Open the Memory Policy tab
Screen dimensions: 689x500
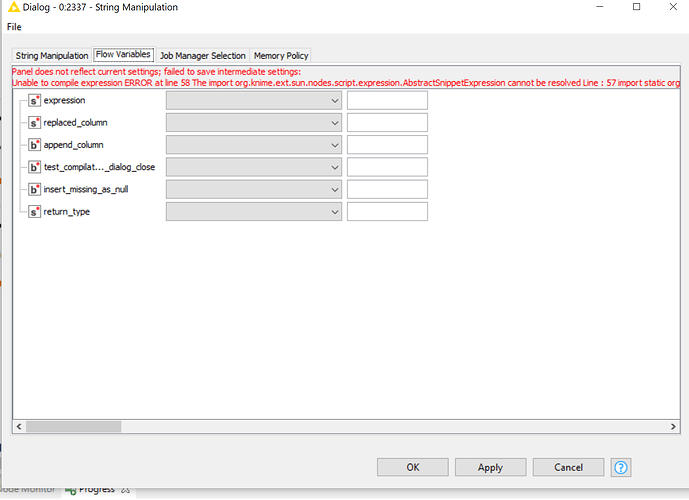(281, 56)
